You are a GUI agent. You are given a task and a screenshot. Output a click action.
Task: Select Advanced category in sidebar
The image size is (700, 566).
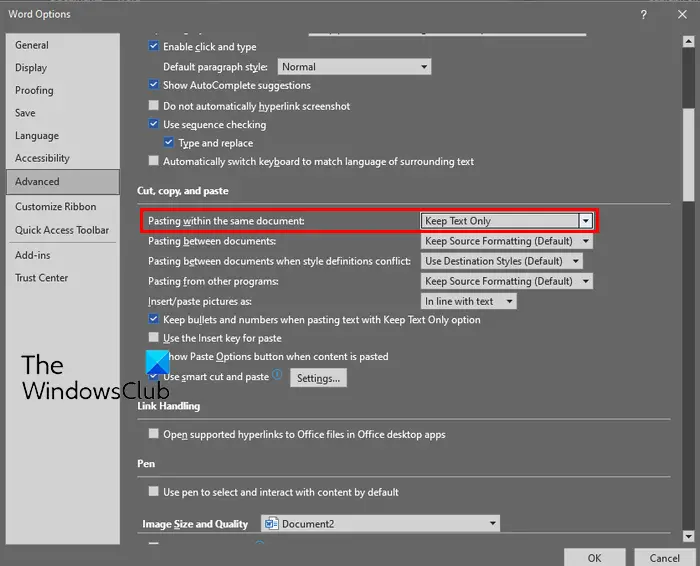click(63, 182)
